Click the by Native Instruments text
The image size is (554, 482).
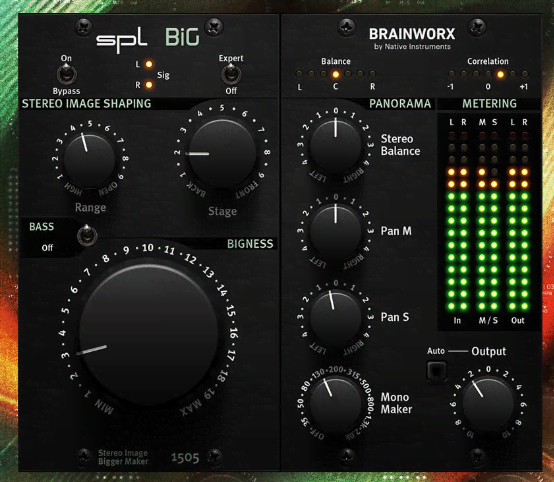click(412, 47)
